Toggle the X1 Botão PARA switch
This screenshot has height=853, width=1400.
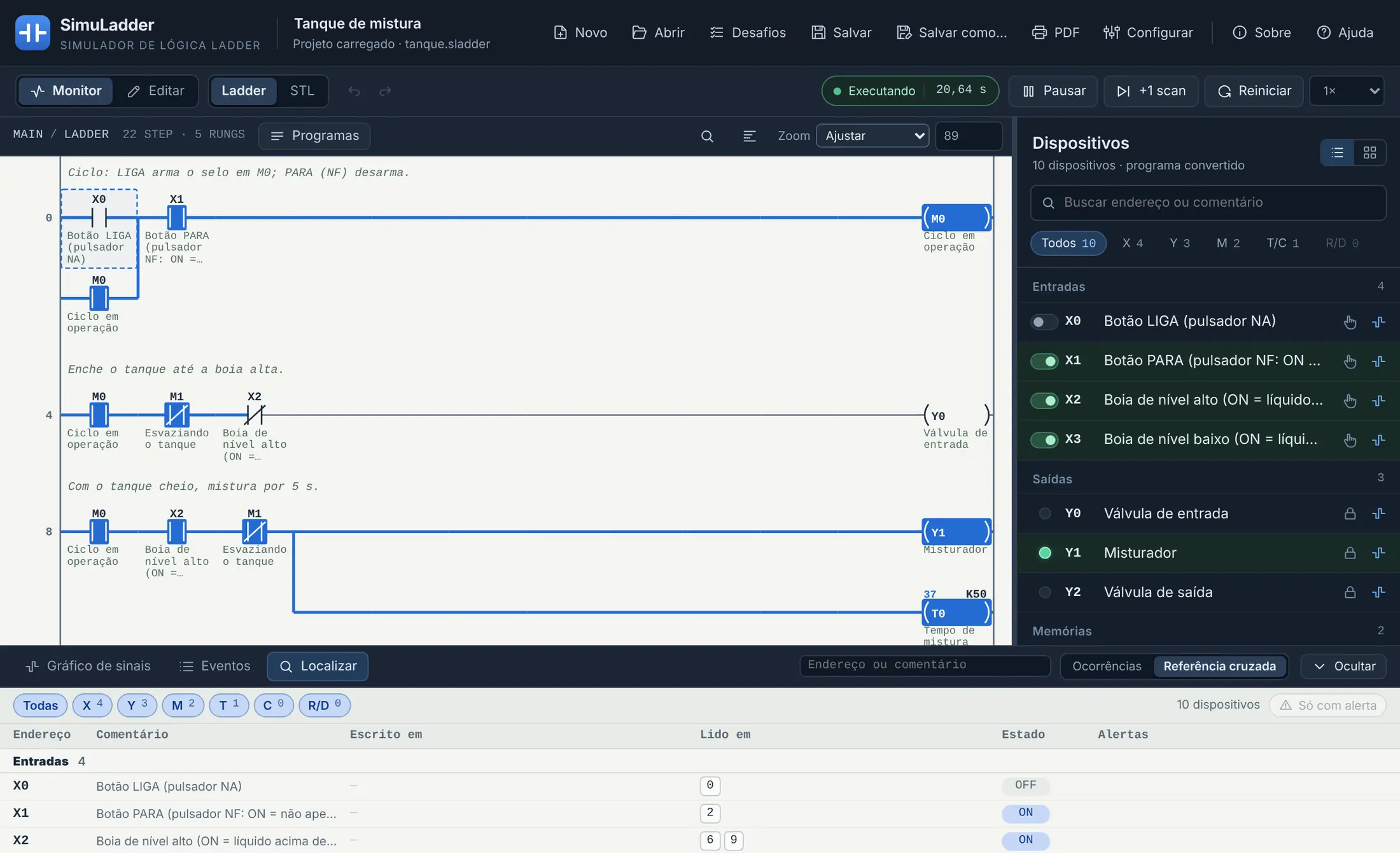[x=1044, y=361]
